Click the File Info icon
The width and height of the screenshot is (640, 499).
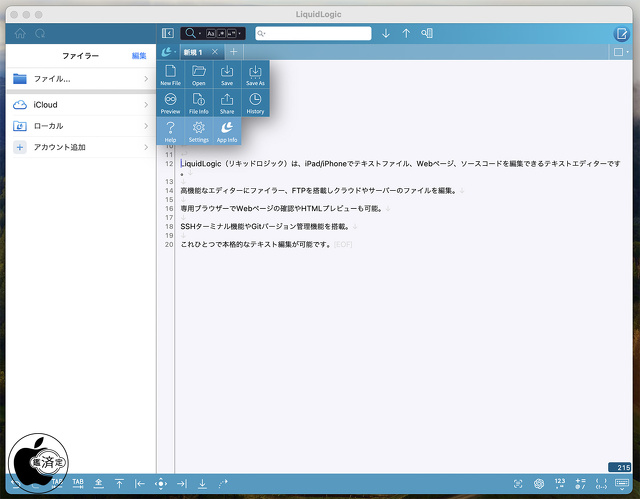199,103
